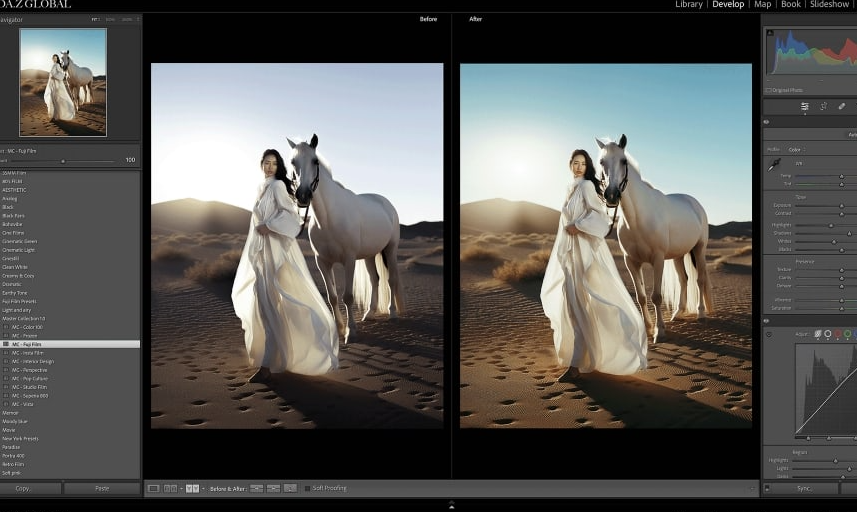This screenshot has height=512, width=857.
Task: Toggle the sync switch beside Sync button
Action: (x=767, y=488)
